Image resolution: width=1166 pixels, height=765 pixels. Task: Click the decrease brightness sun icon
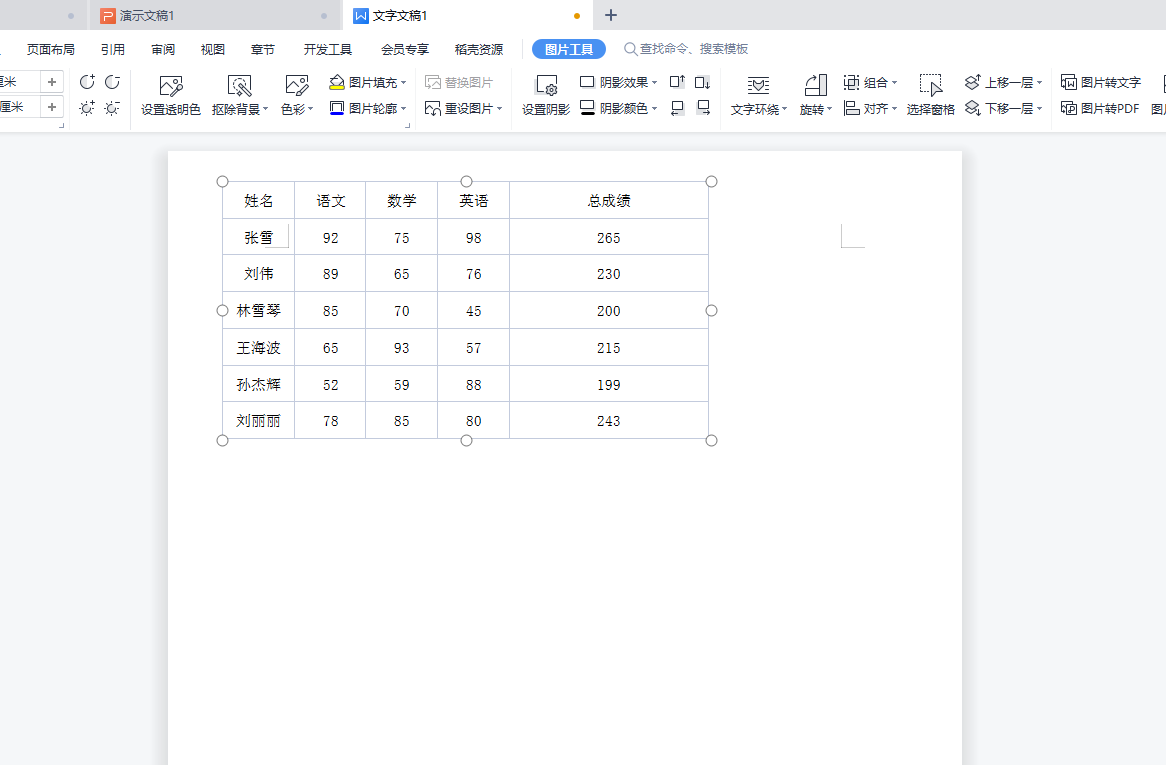click(x=112, y=108)
